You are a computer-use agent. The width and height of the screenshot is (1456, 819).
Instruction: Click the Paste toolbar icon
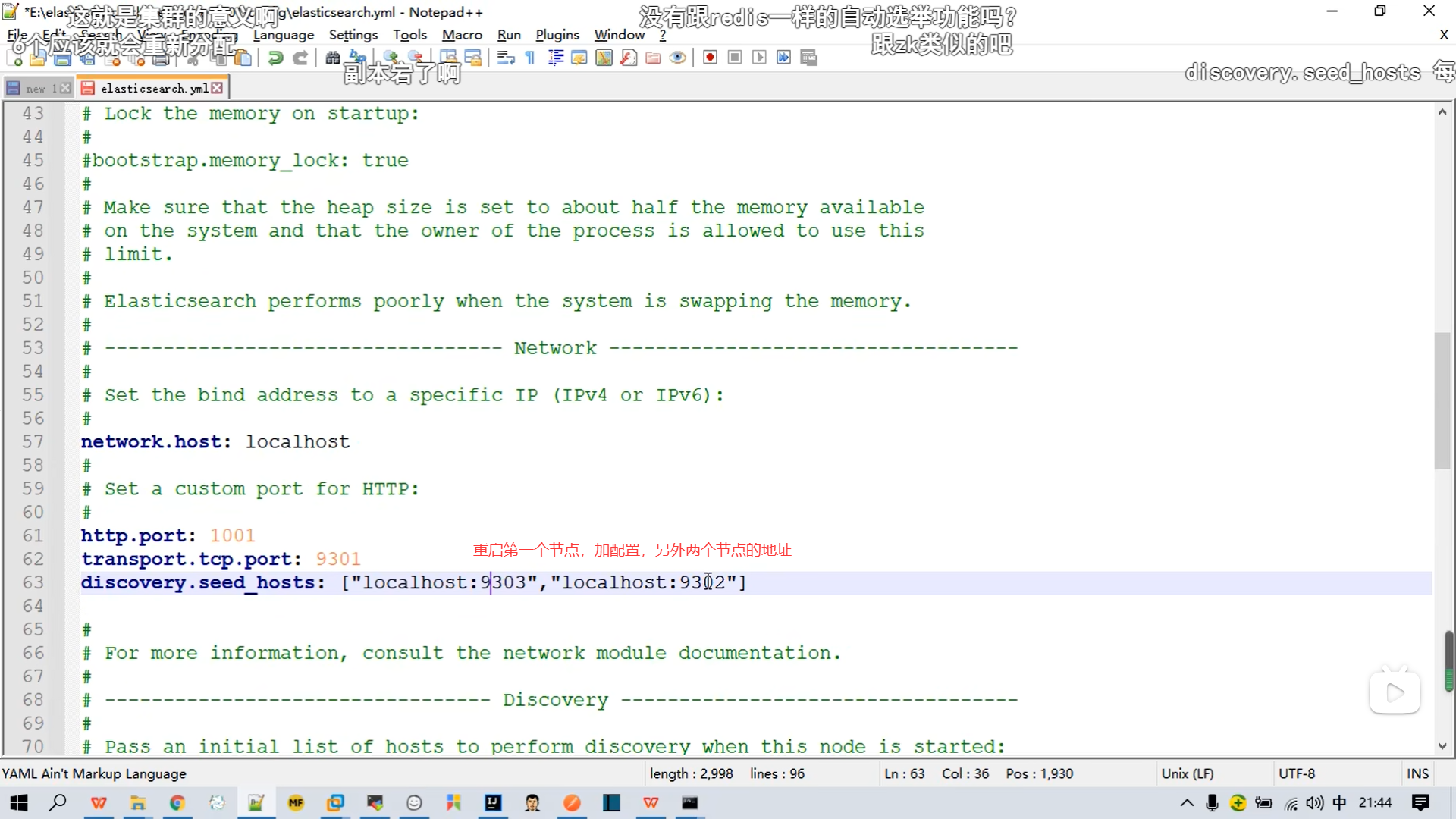243,58
